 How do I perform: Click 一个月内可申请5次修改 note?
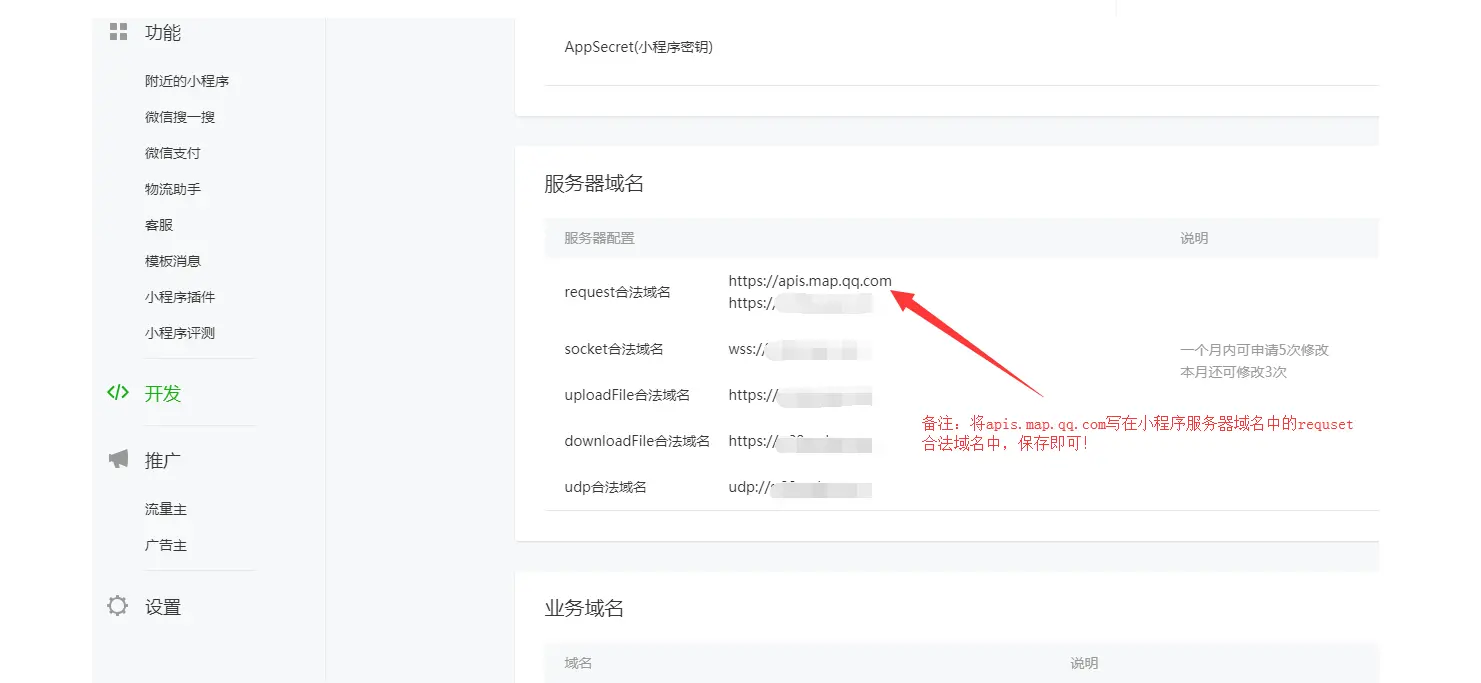point(1254,350)
